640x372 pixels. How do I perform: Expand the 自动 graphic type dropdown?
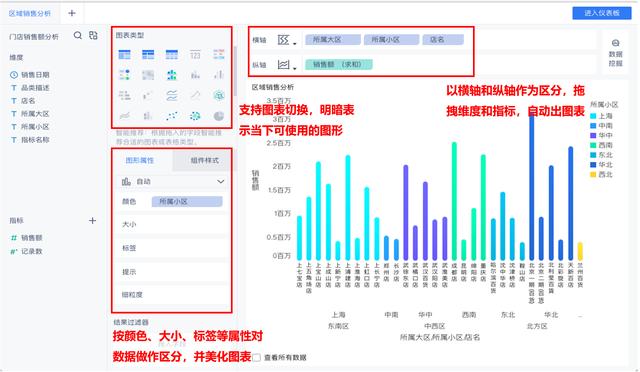220,181
